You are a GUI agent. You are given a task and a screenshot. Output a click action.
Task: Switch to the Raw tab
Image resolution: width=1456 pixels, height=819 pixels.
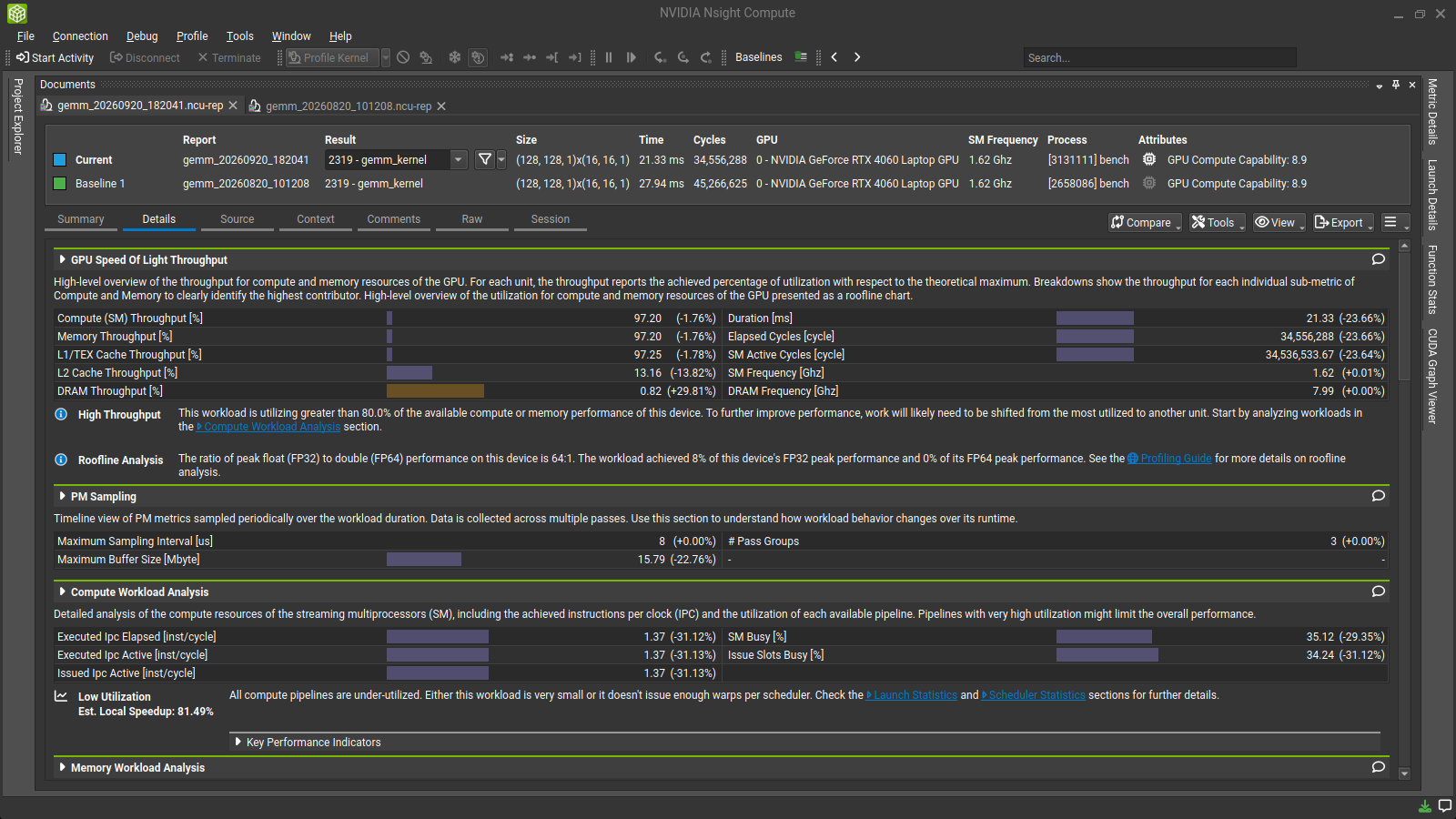coord(472,219)
